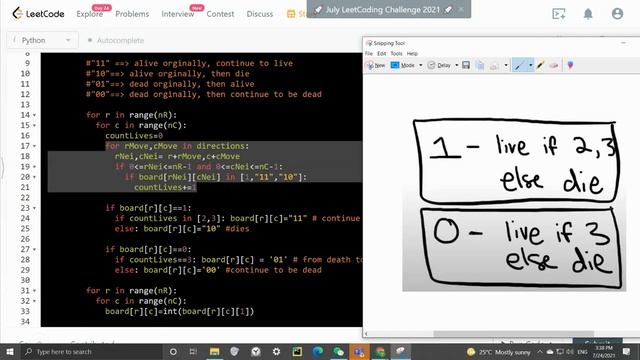Switch to Chrome on the taskbar
This screenshot has width=640, height=360.
(380, 351)
